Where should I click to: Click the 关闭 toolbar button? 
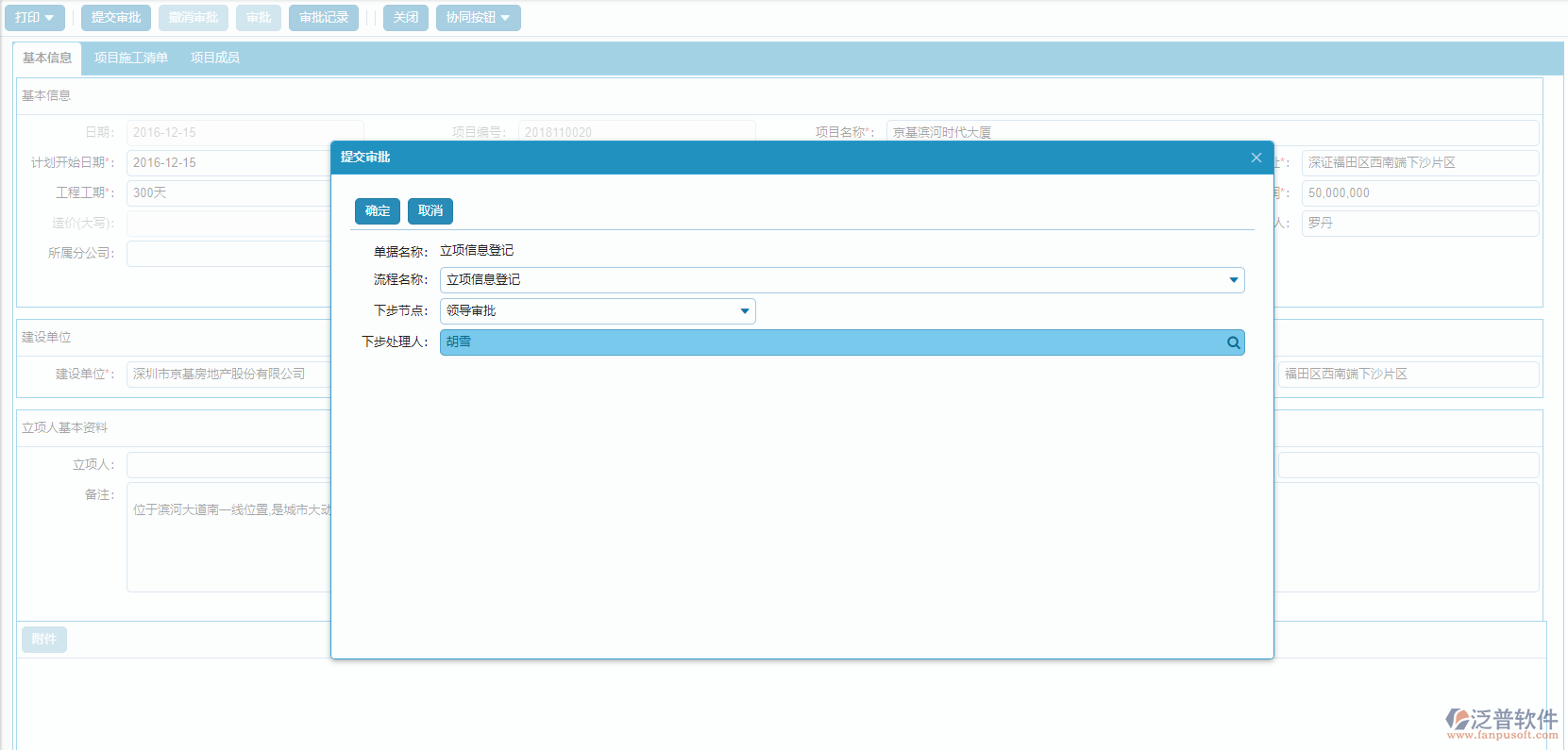pyautogui.click(x=405, y=18)
